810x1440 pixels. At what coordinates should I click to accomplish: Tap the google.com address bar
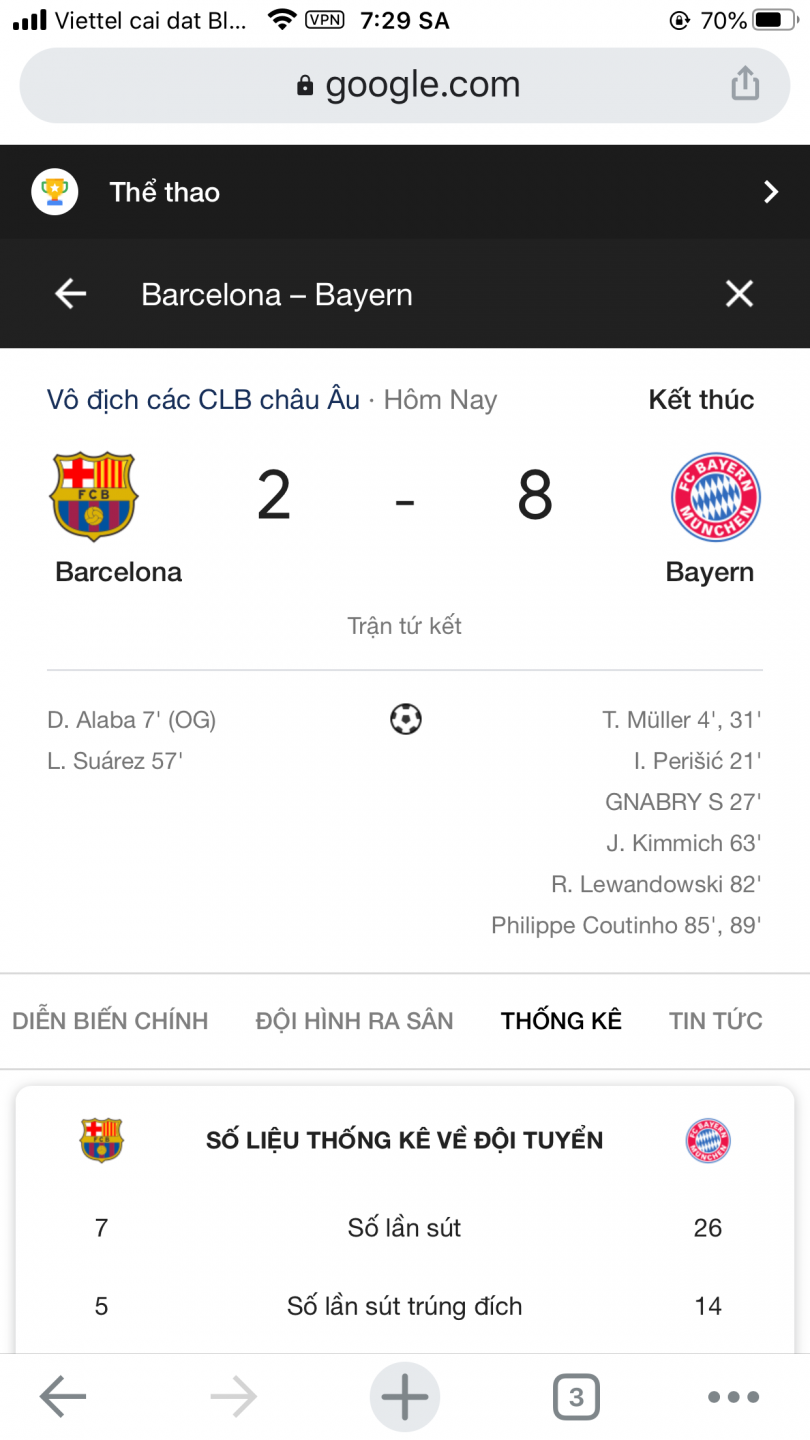tap(405, 85)
